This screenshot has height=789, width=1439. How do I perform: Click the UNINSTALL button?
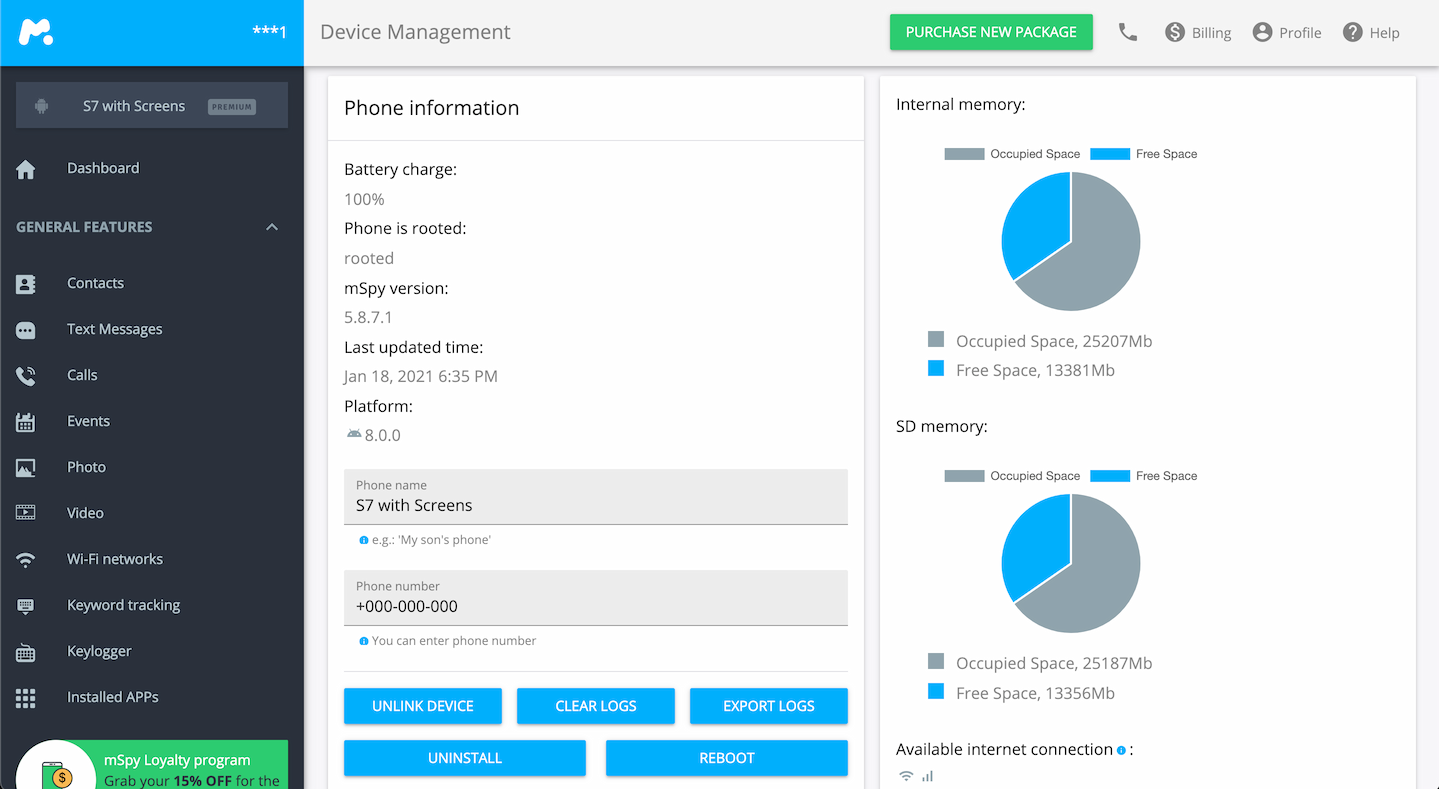click(465, 758)
